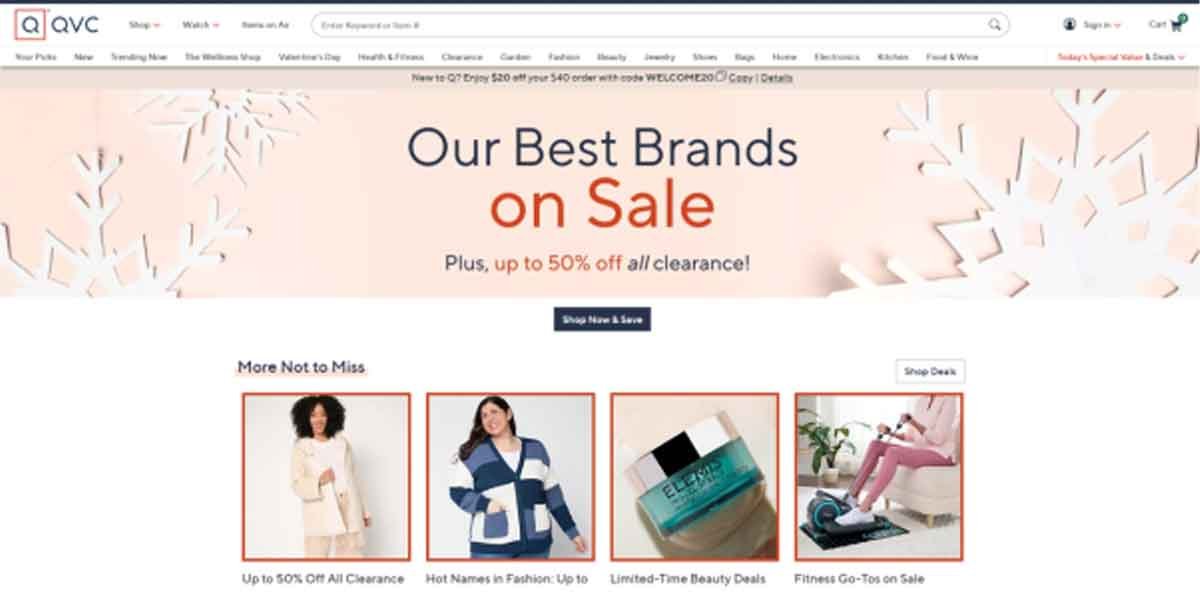The height and width of the screenshot is (600, 1200).
Task: Open the Sign In dropdown arrow
Action: pyautogui.click(x=1117, y=26)
